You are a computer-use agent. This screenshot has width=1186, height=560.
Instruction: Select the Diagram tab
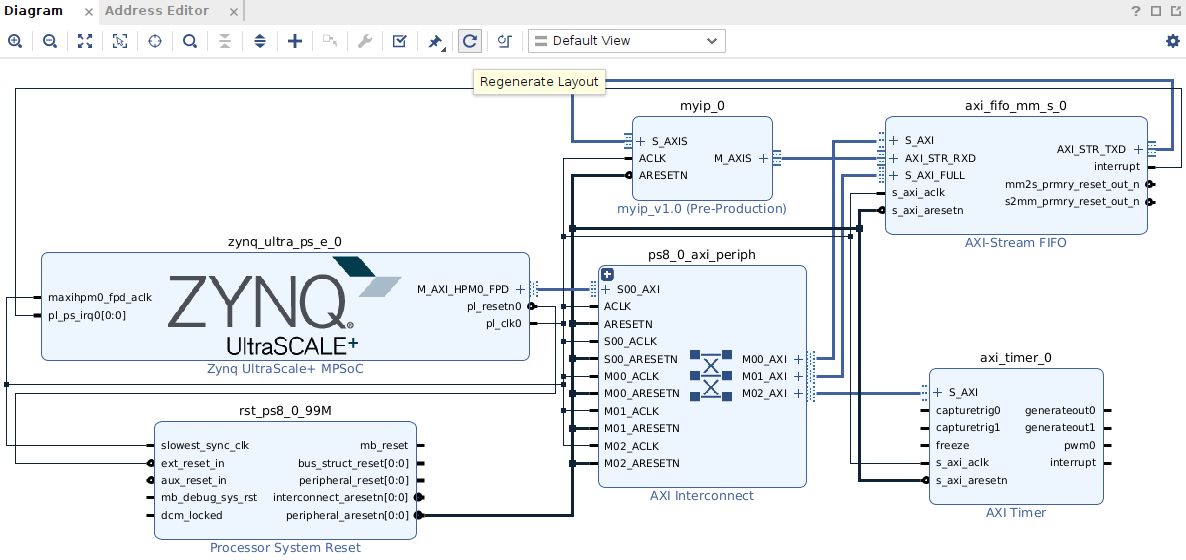(x=34, y=11)
